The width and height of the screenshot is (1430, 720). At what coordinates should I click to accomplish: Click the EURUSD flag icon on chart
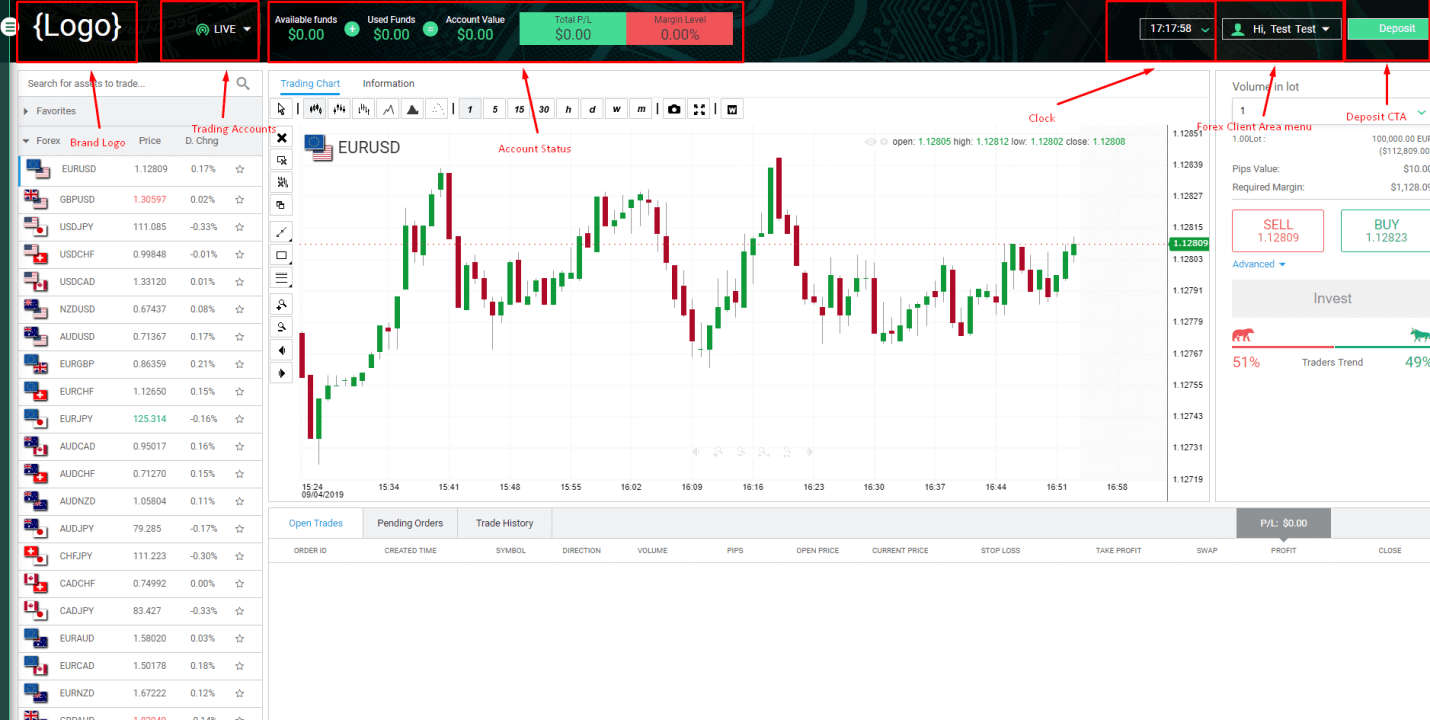coord(318,148)
